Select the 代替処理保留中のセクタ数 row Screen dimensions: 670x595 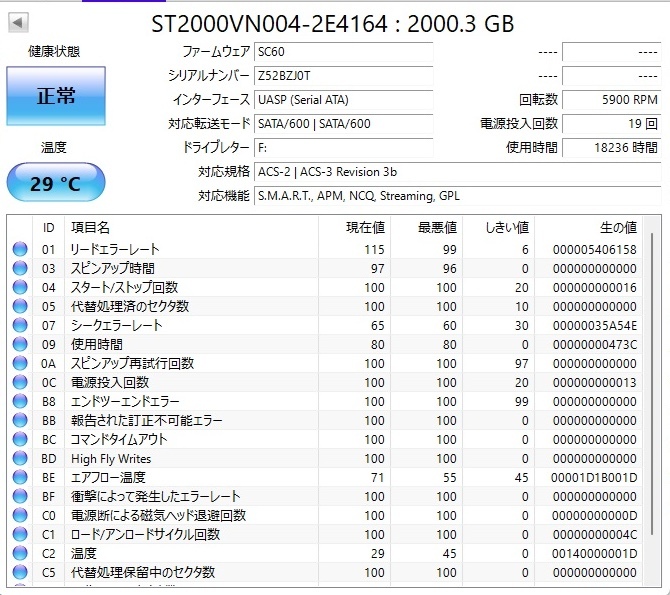tap(325, 572)
